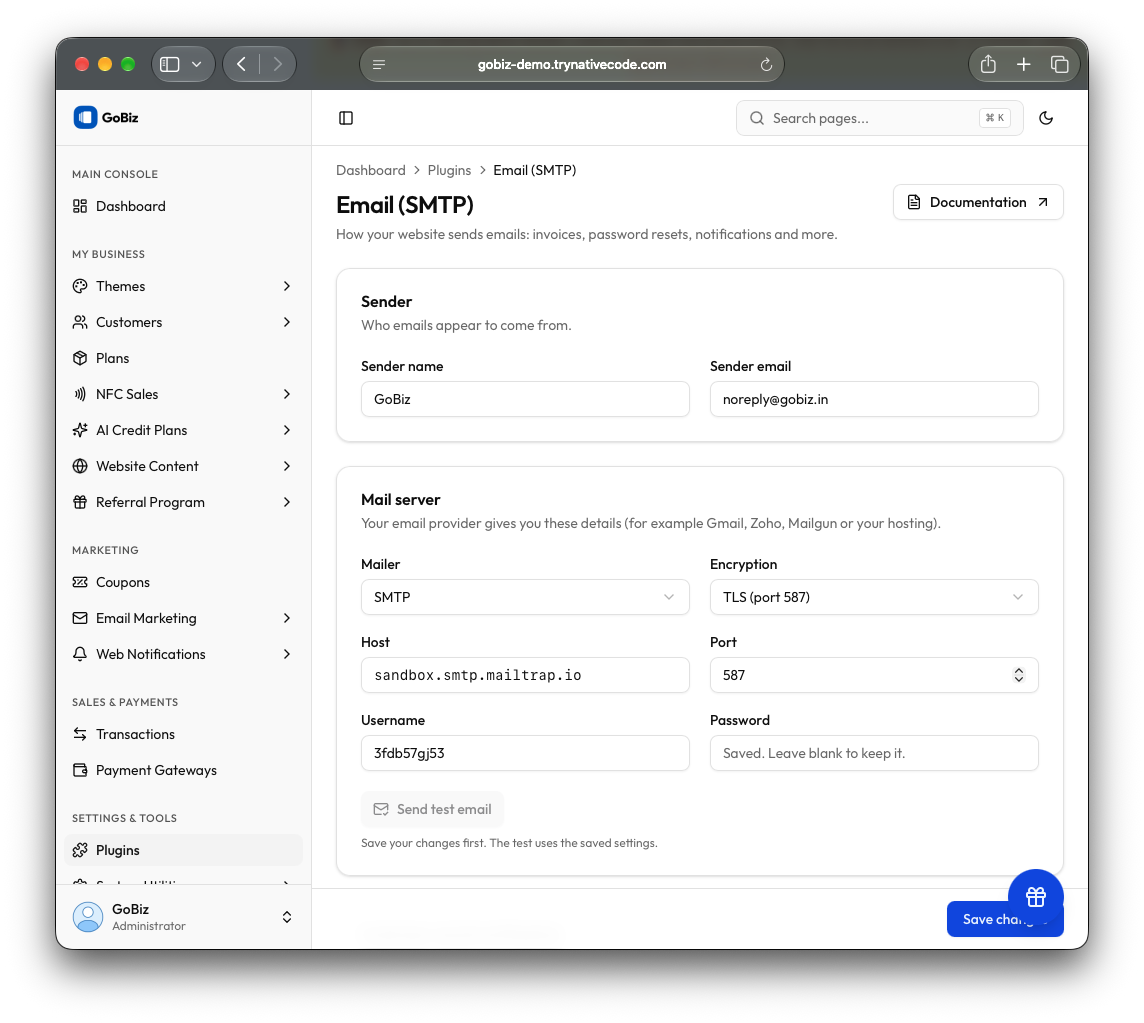Viewport: 1144px width, 1023px height.
Task: Click Send test email button
Action: tap(433, 809)
